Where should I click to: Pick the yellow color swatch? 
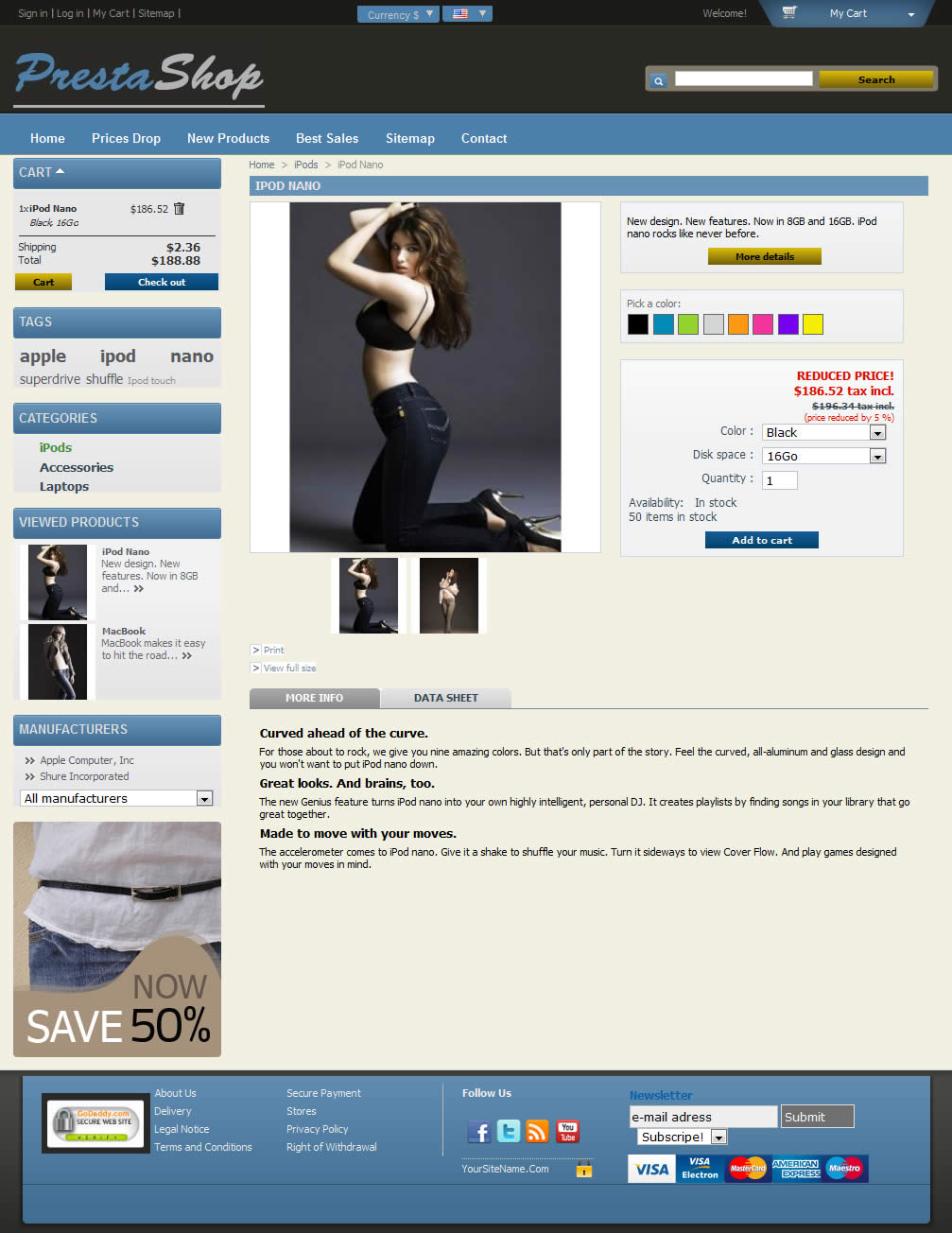click(813, 324)
